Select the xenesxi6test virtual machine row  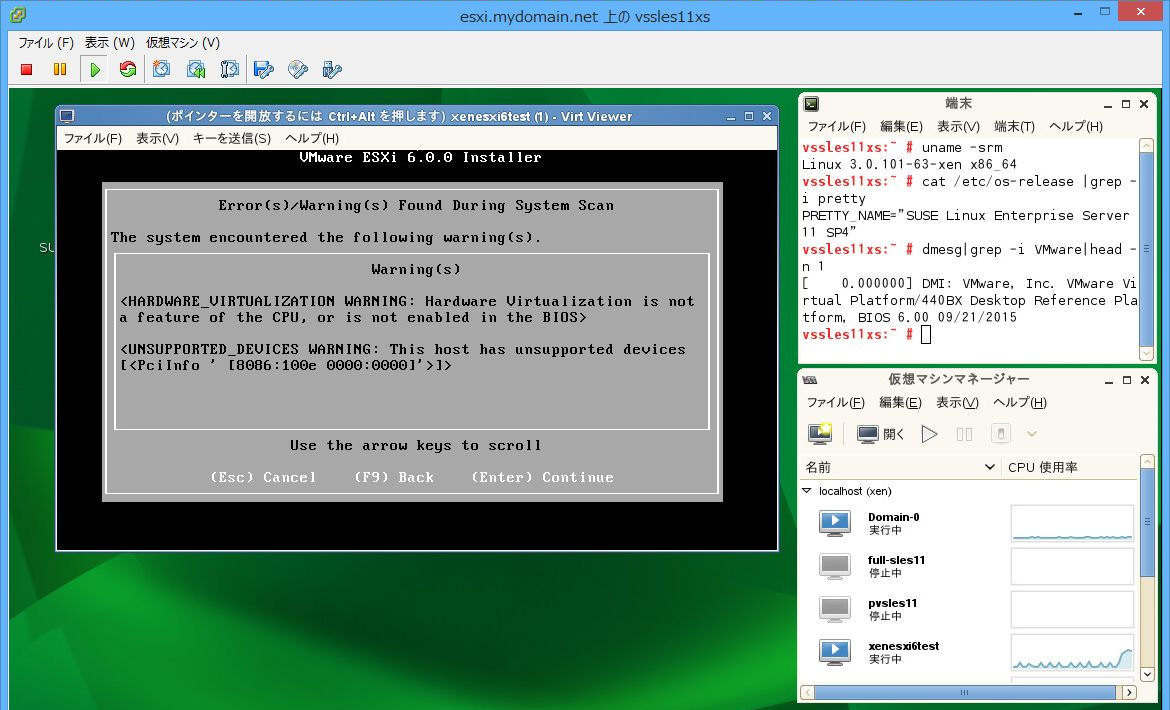[969, 652]
